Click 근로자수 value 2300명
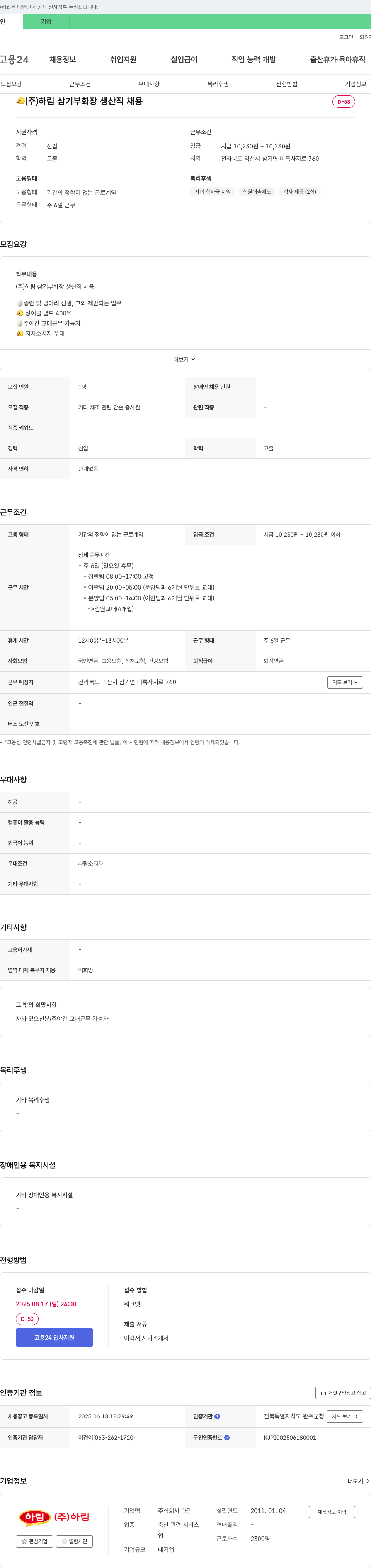 (260, 1538)
